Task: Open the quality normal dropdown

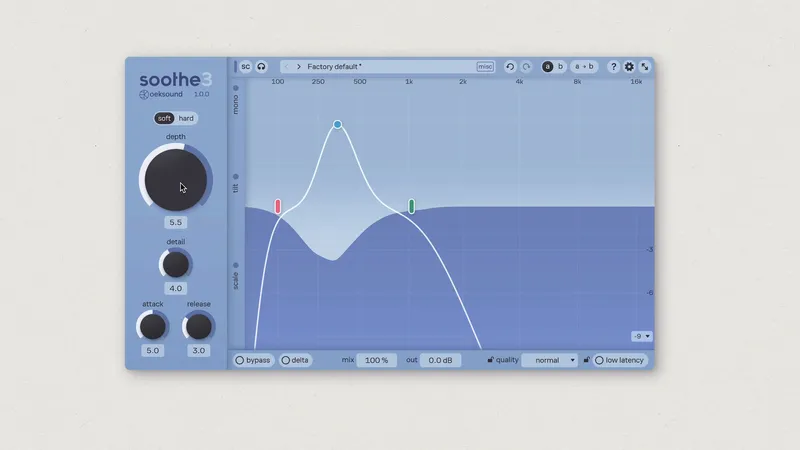Action: pos(549,360)
